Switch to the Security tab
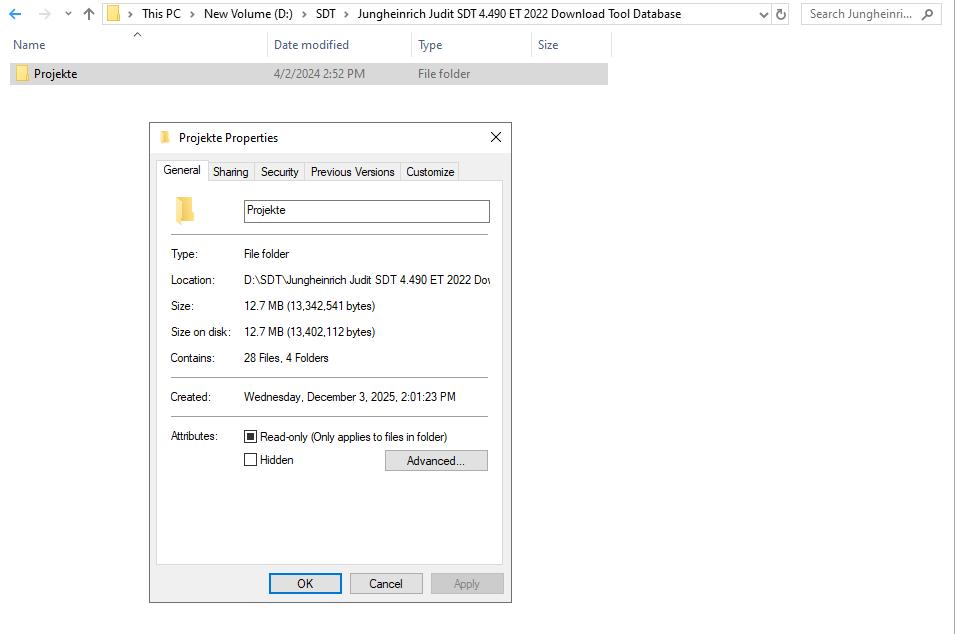Image resolution: width=955 pixels, height=634 pixels. tap(280, 172)
